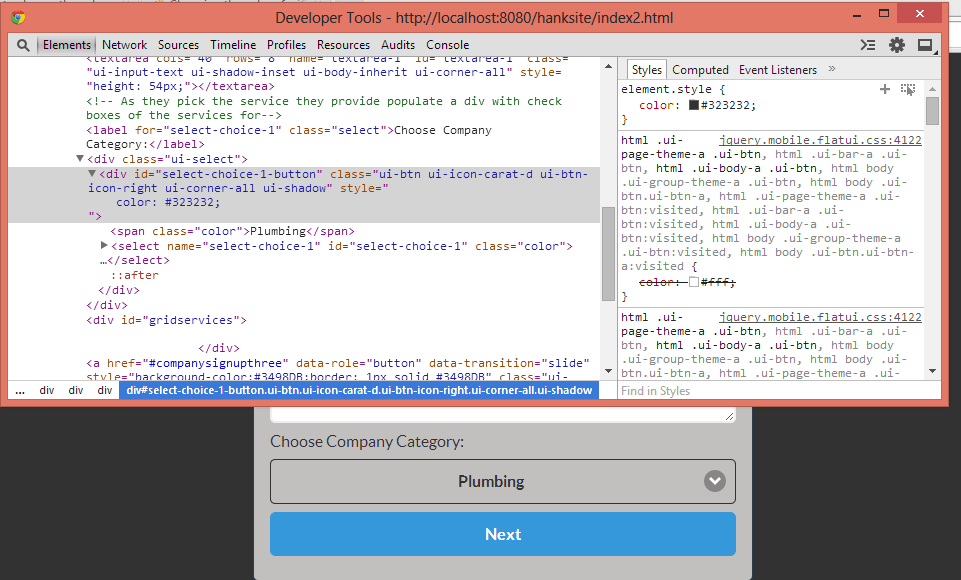Expand the select element node
This screenshot has height=580, width=961.
click(105, 245)
